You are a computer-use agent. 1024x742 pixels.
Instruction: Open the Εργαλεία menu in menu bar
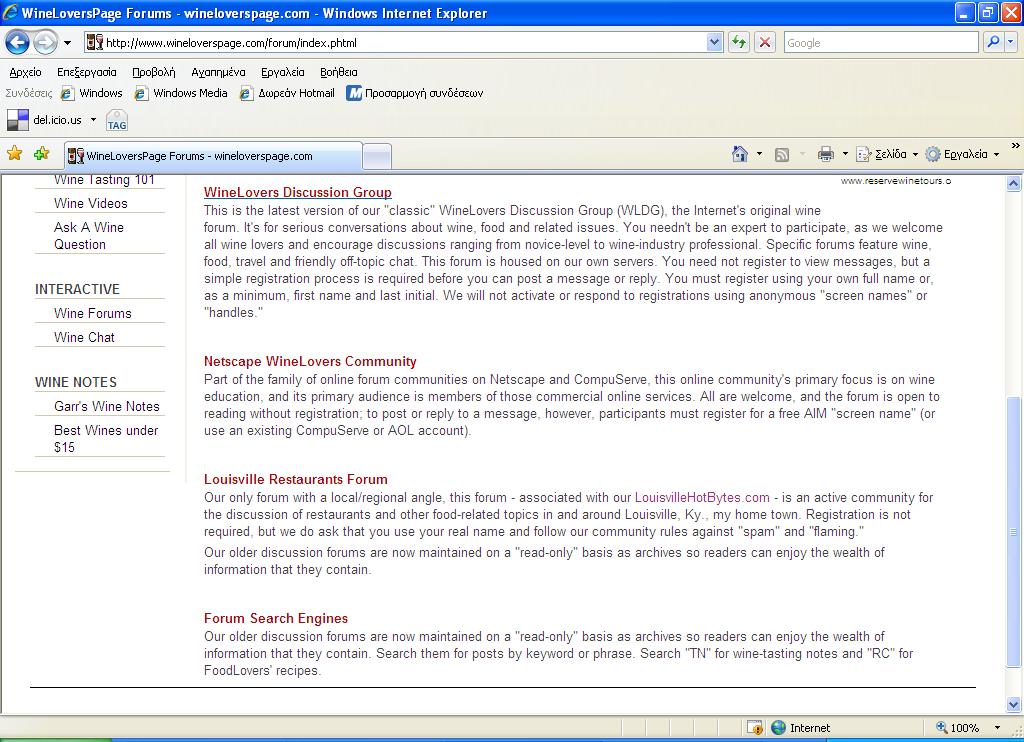(x=283, y=73)
